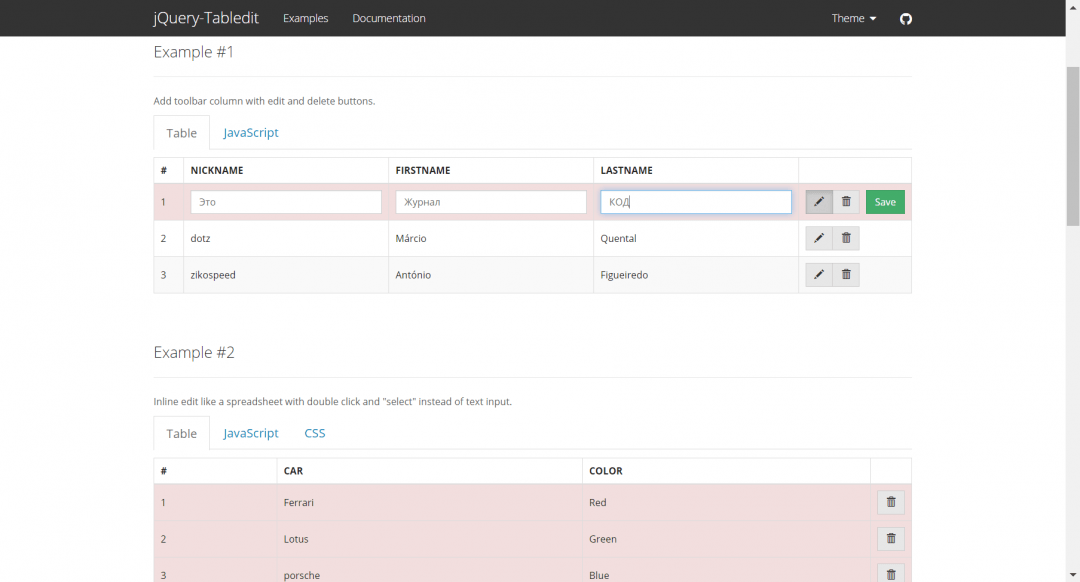1080x582 pixels.
Task: Delete the zikospeed row with trash icon
Action: 846,275
